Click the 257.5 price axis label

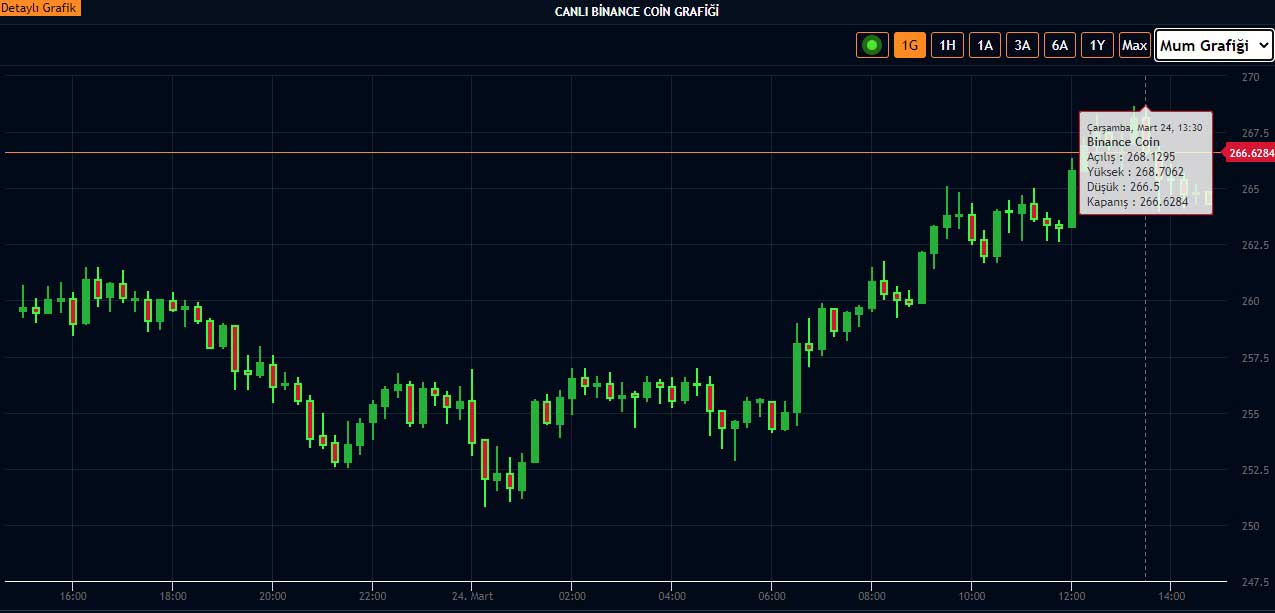coord(1255,357)
